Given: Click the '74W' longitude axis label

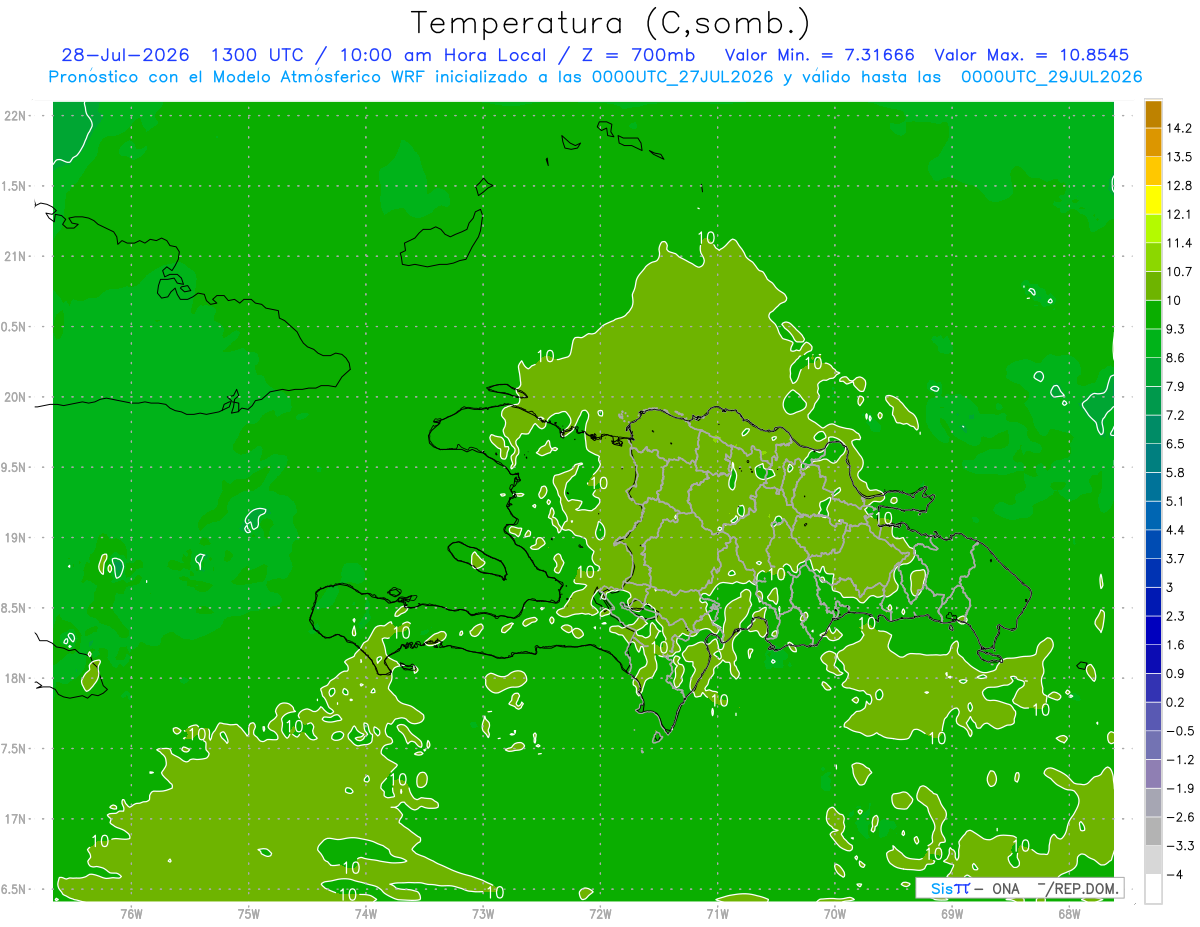Looking at the screenshot, I should pyautogui.click(x=366, y=914).
